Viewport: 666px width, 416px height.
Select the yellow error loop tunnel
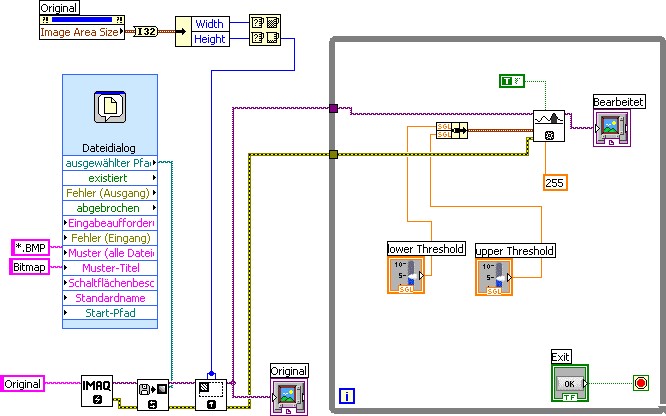point(333,155)
